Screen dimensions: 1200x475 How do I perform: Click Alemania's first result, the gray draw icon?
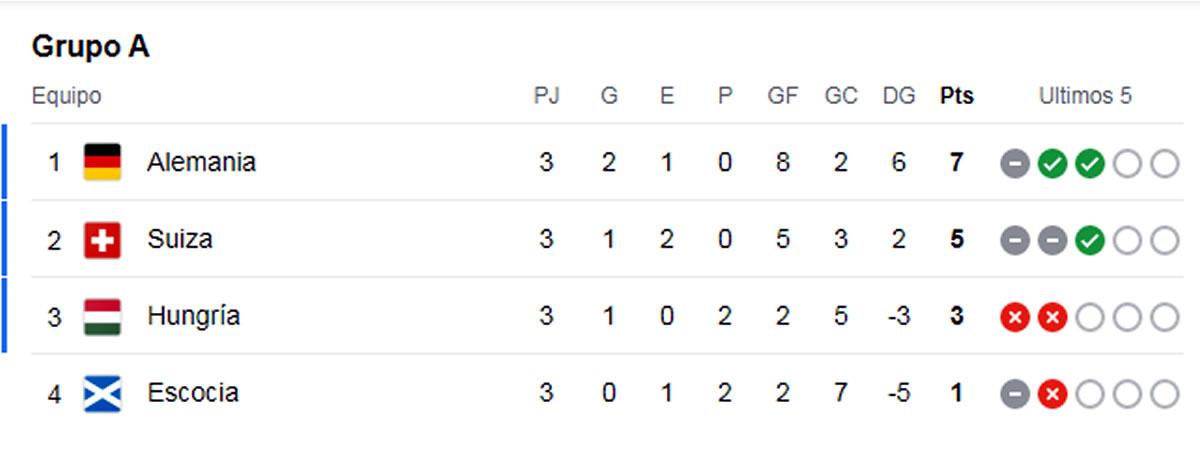[1014, 163]
